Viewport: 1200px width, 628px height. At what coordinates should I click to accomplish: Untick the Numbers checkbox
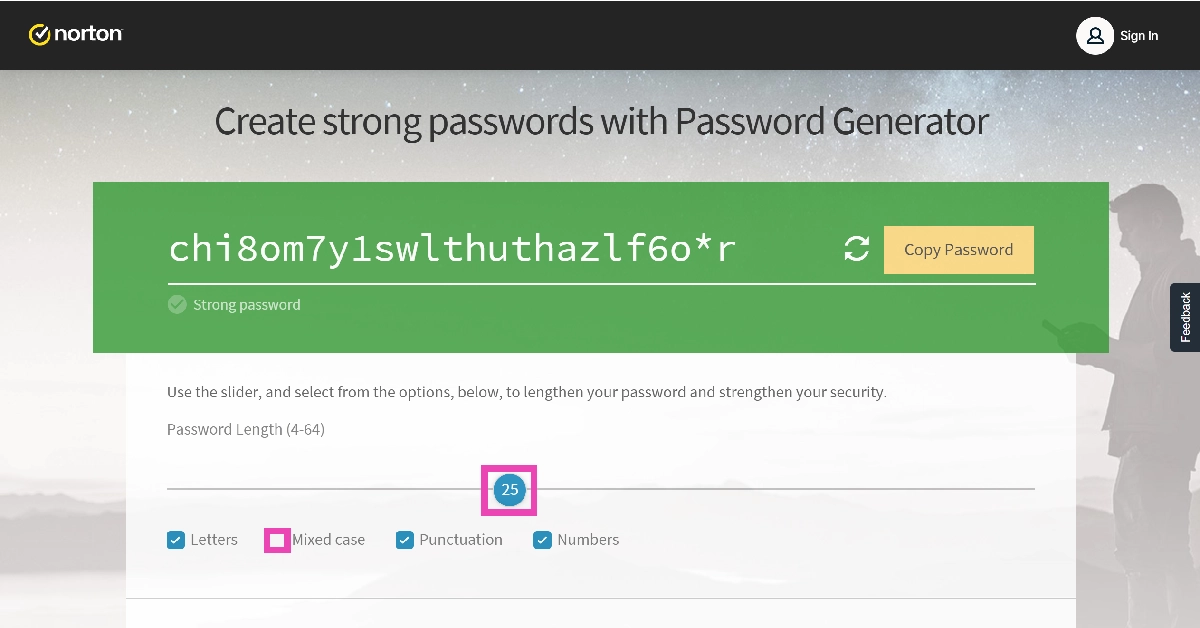pyautogui.click(x=543, y=540)
